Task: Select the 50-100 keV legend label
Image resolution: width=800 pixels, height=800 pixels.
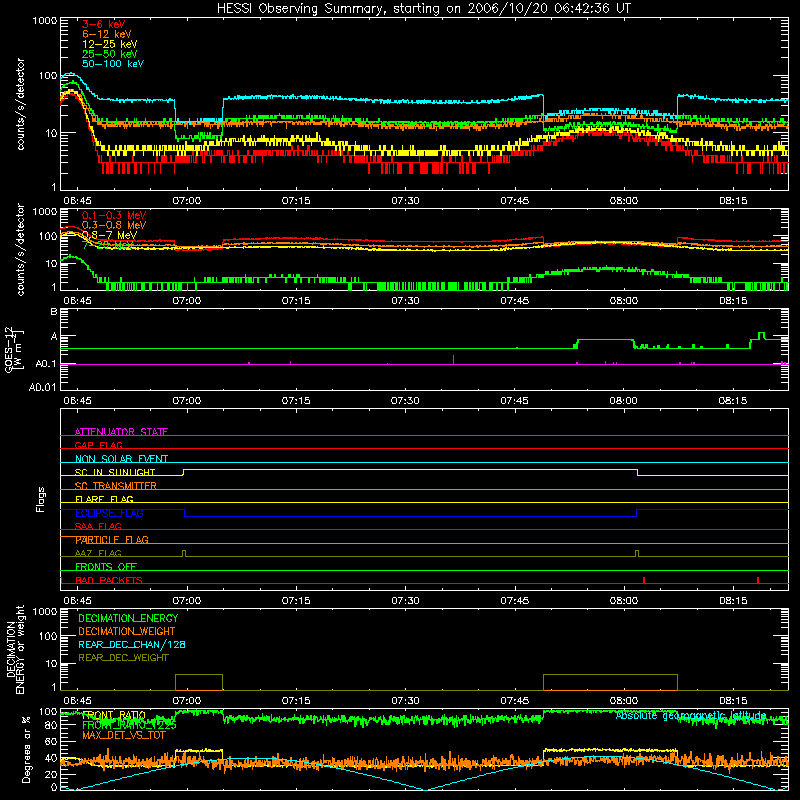Action: (113, 64)
